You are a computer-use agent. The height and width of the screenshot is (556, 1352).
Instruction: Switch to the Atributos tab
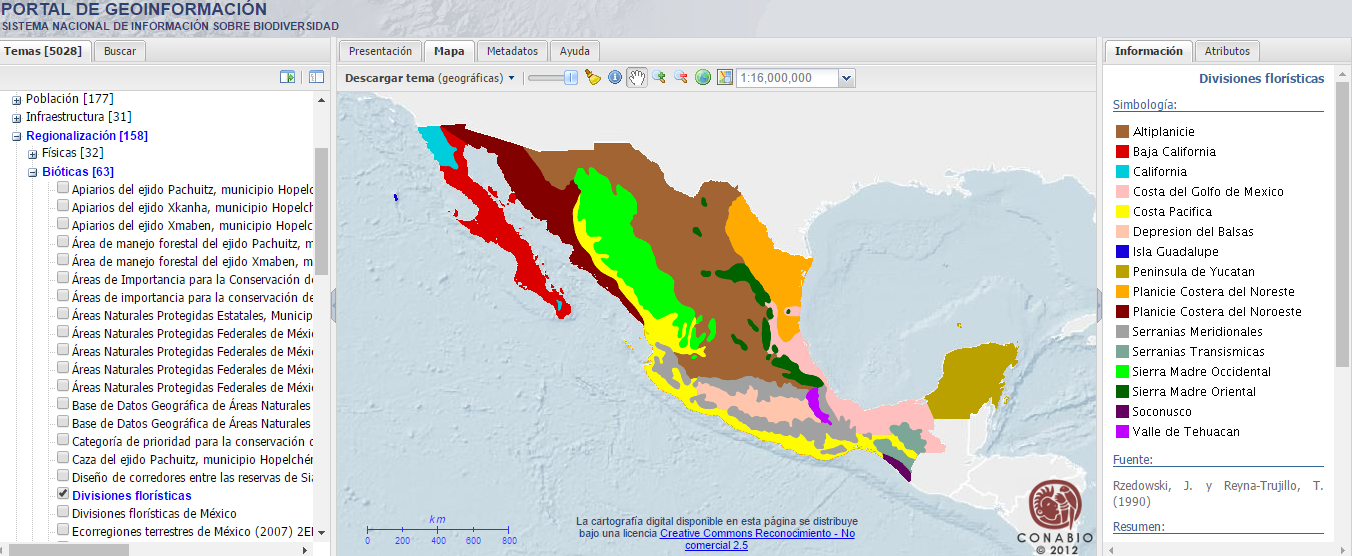click(1227, 51)
